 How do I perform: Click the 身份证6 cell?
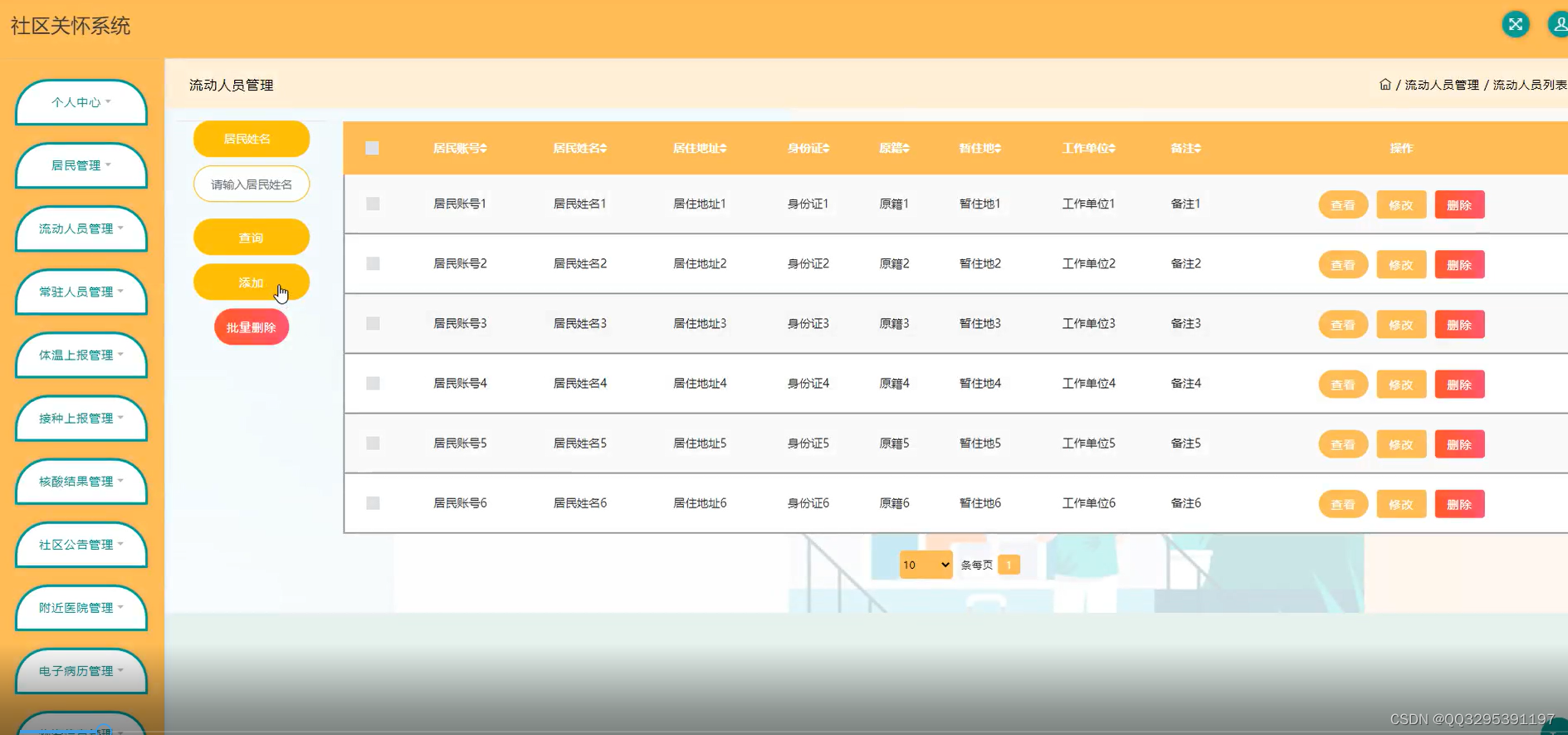808,502
